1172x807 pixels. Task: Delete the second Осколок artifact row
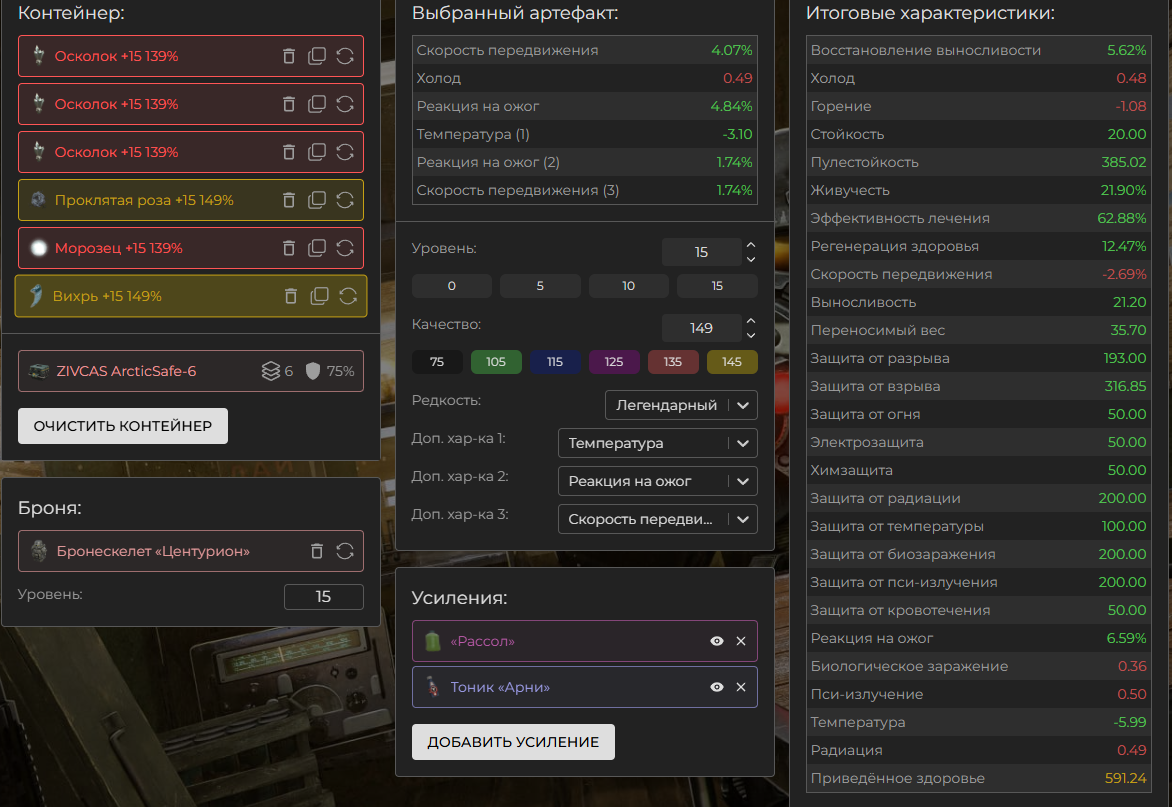click(x=289, y=104)
